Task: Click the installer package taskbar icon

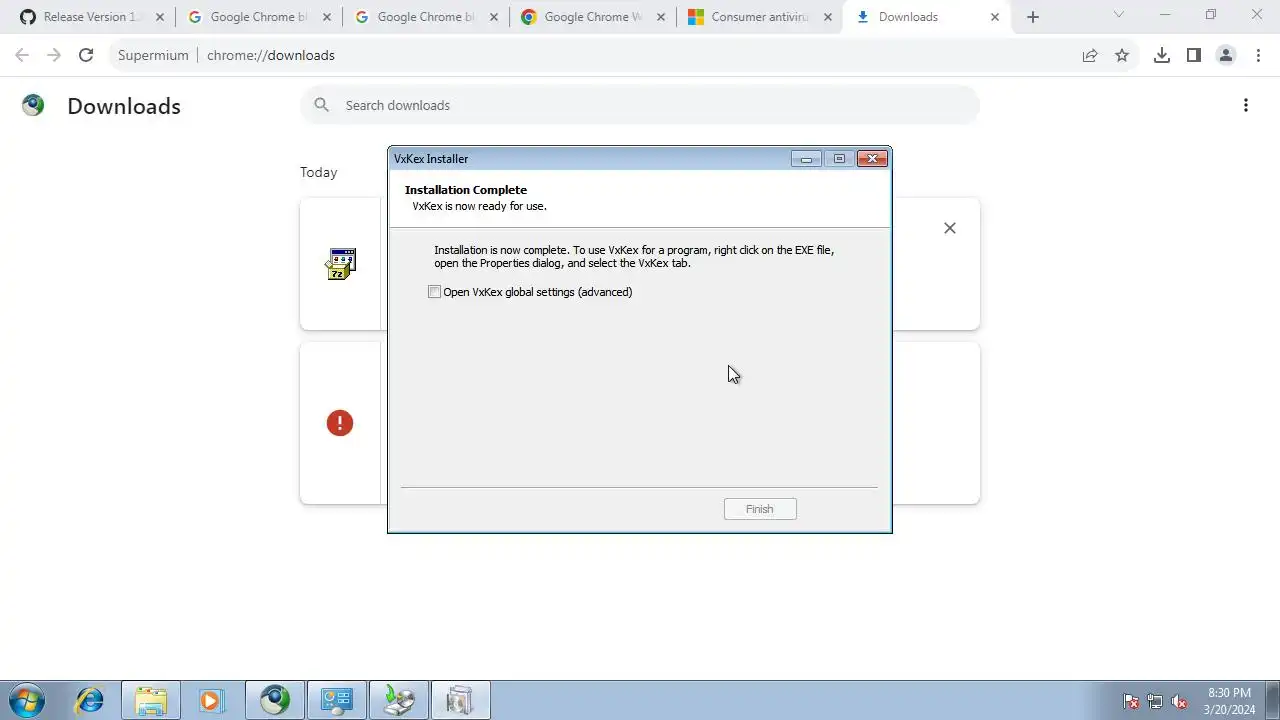Action: pyautogui.click(x=399, y=700)
